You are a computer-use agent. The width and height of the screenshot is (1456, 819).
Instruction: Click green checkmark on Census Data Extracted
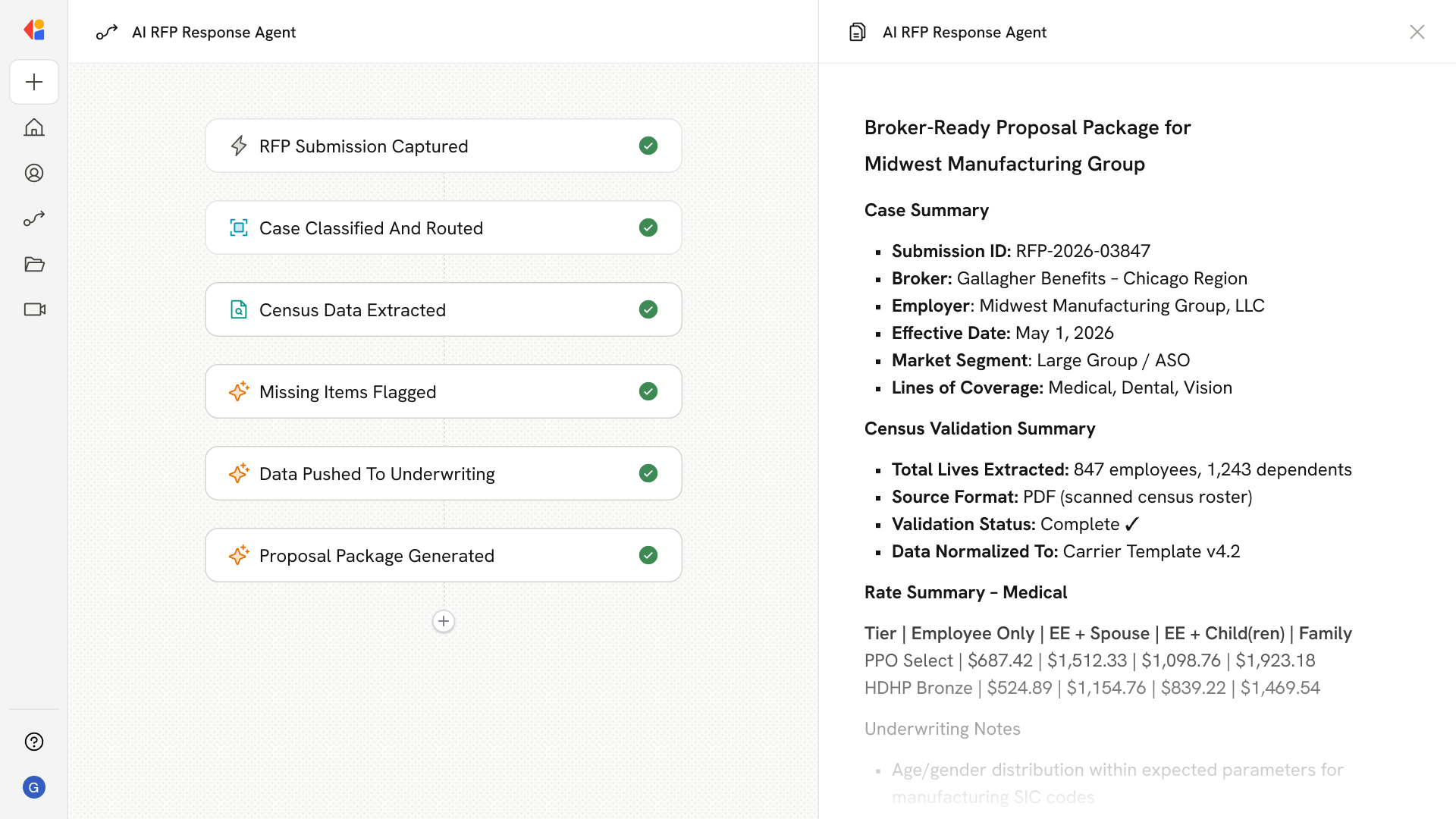point(648,309)
